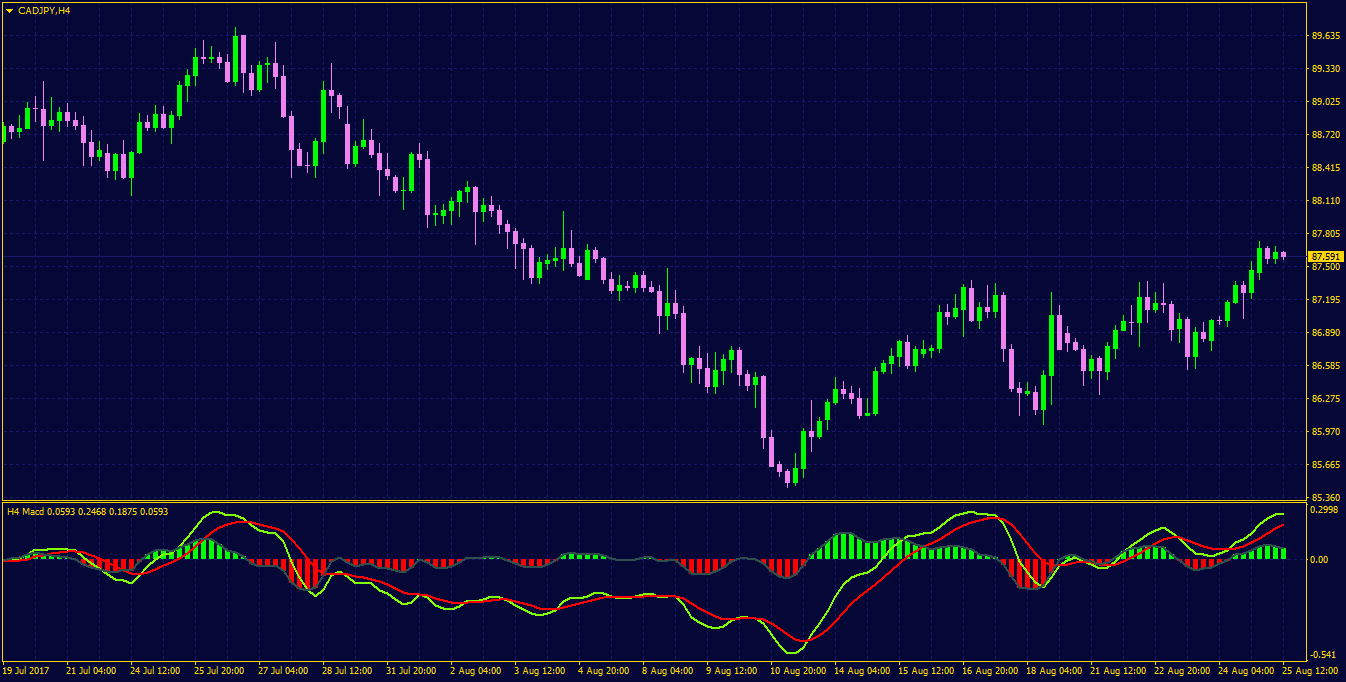Click the 25 Jul 20:00 time label
This screenshot has height=682, width=1346.
click(219, 672)
